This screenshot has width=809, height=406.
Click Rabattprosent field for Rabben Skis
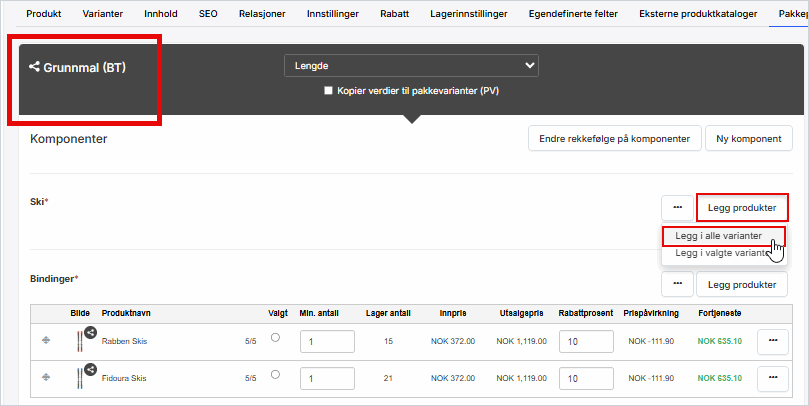point(585,341)
